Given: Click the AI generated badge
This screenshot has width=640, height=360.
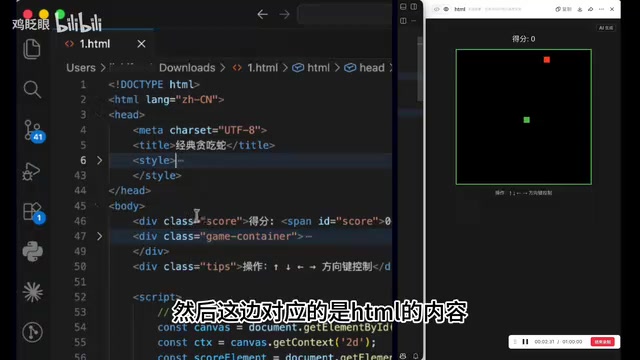Looking at the screenshot, I should point(606,28).
